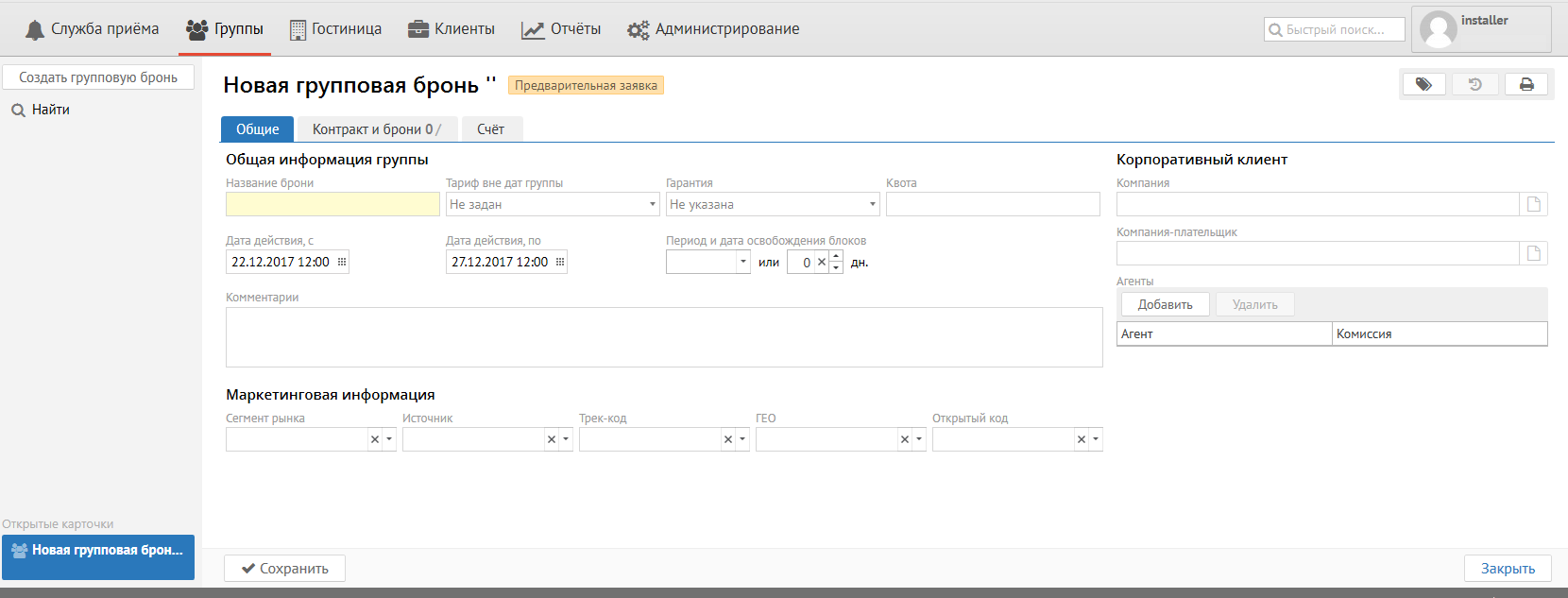Open the Гарантия dropdown
Screen dimensions: 1568x598
pyautogui.click(x=872, y=204)
